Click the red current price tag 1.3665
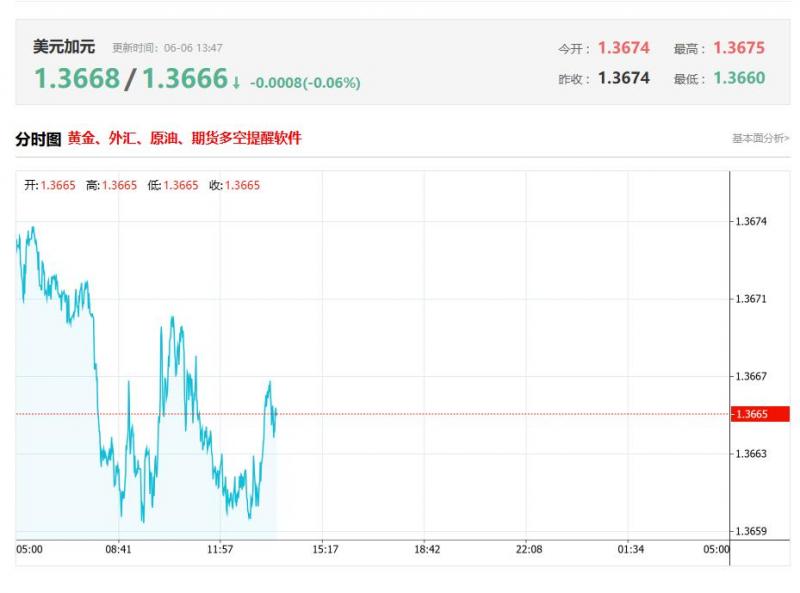The image size is (800, 593). [x=760, y=414]
